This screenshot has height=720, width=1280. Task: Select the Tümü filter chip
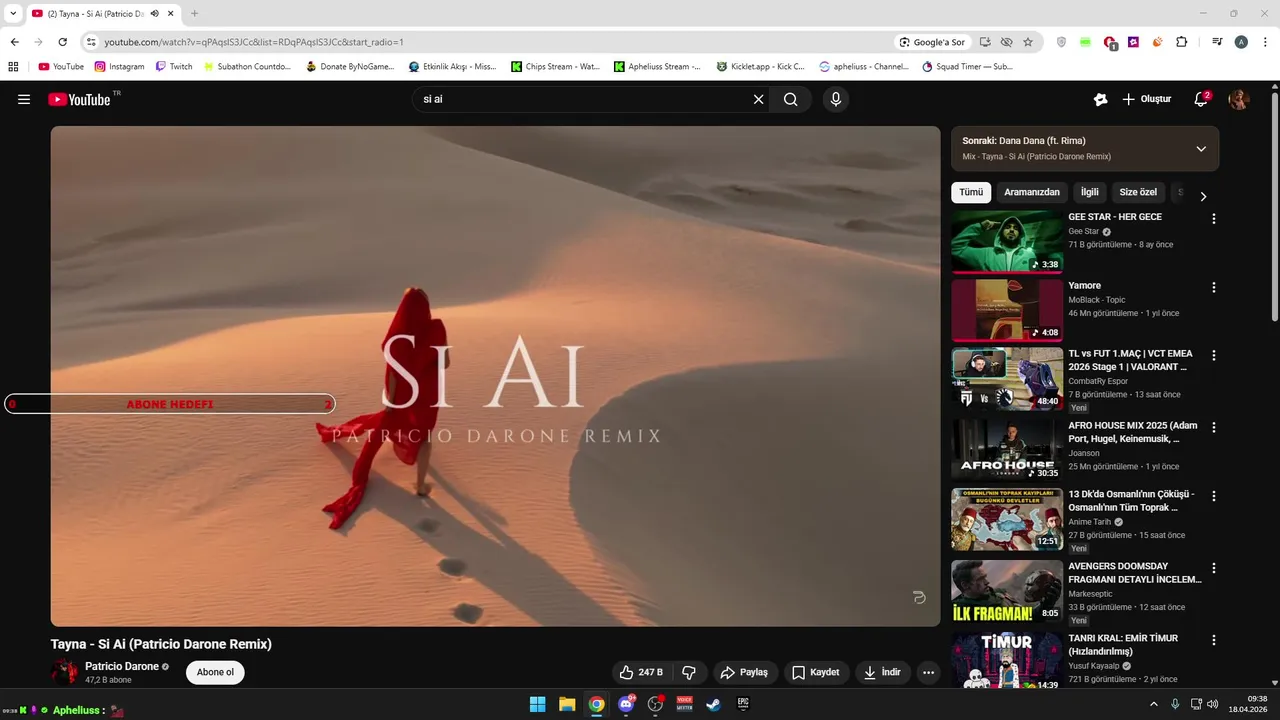click(971, 192)
